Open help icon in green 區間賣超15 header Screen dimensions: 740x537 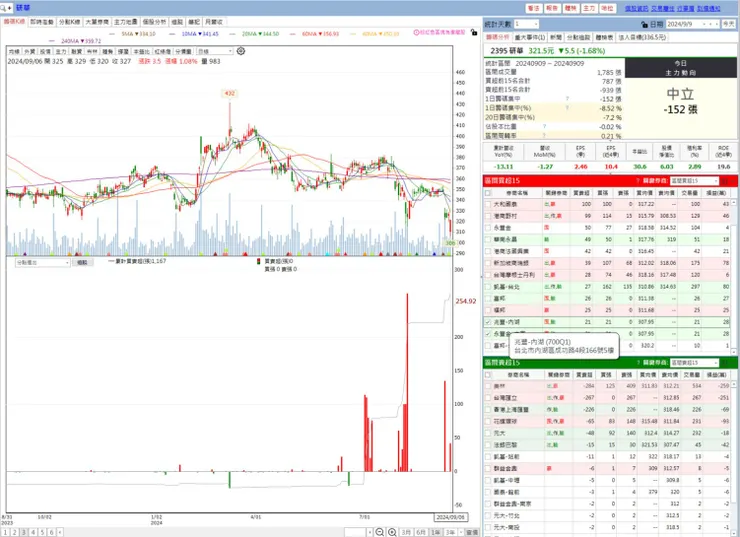click(x=638, y=362)
